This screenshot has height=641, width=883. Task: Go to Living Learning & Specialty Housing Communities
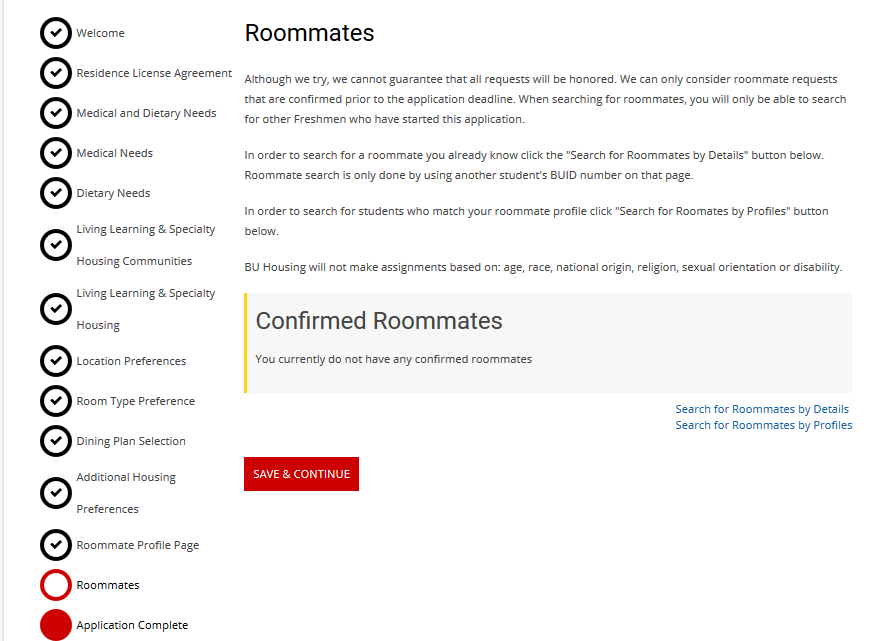click(x=145, y=245)
